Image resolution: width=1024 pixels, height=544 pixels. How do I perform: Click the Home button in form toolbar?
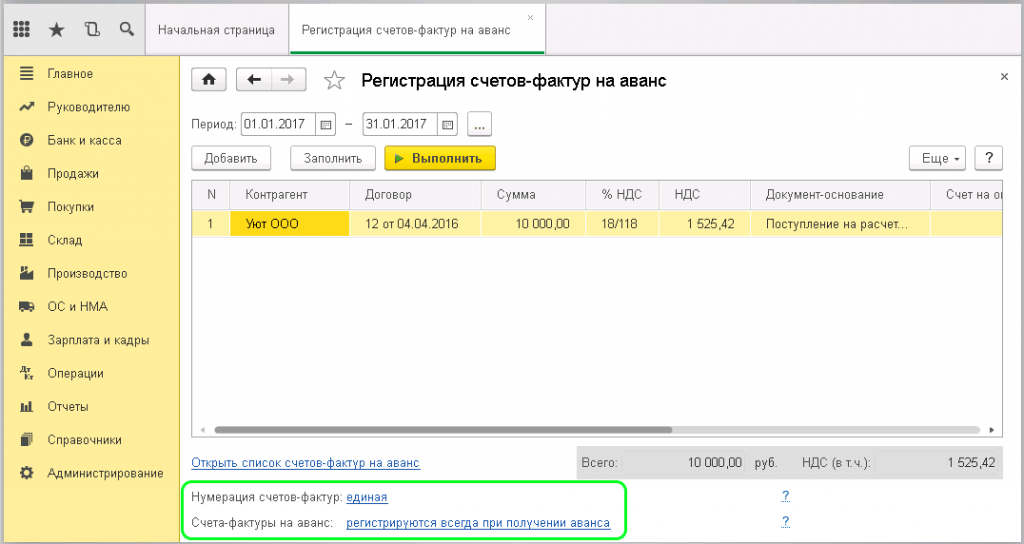pyautogui.click(x=209, y=80)
